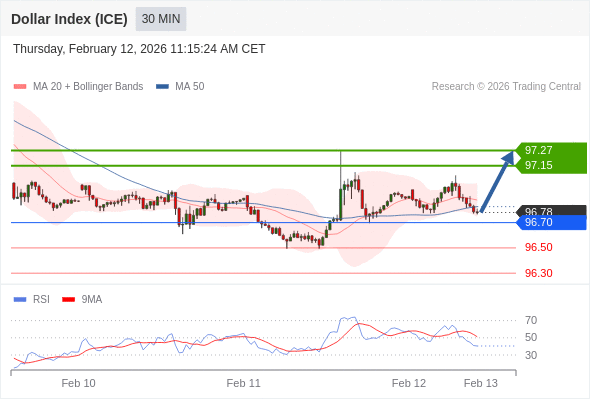Viewport: 590px width, 400px height.
Task: Click the Feb 11 date axis label
Action: click(x=243, y=383)
